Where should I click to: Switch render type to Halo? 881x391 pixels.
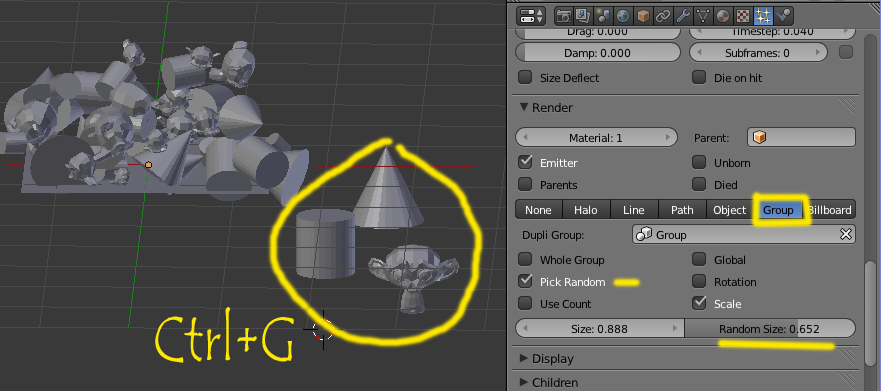point(585,210)
